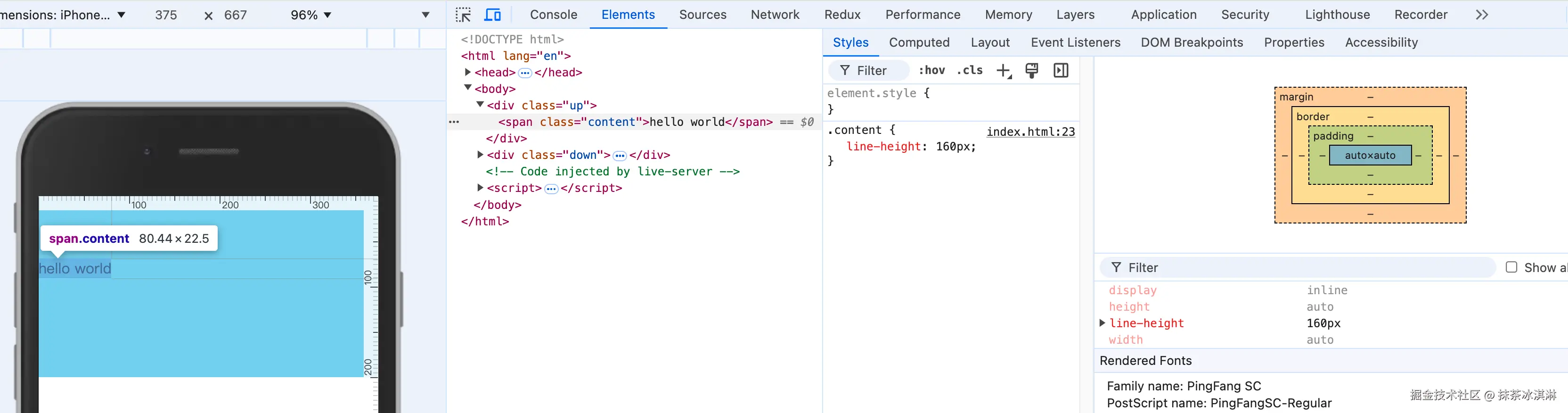Click the rotate X between dimensions
Viewport: 1568px width, 413px height.
(x=208, y=15)
